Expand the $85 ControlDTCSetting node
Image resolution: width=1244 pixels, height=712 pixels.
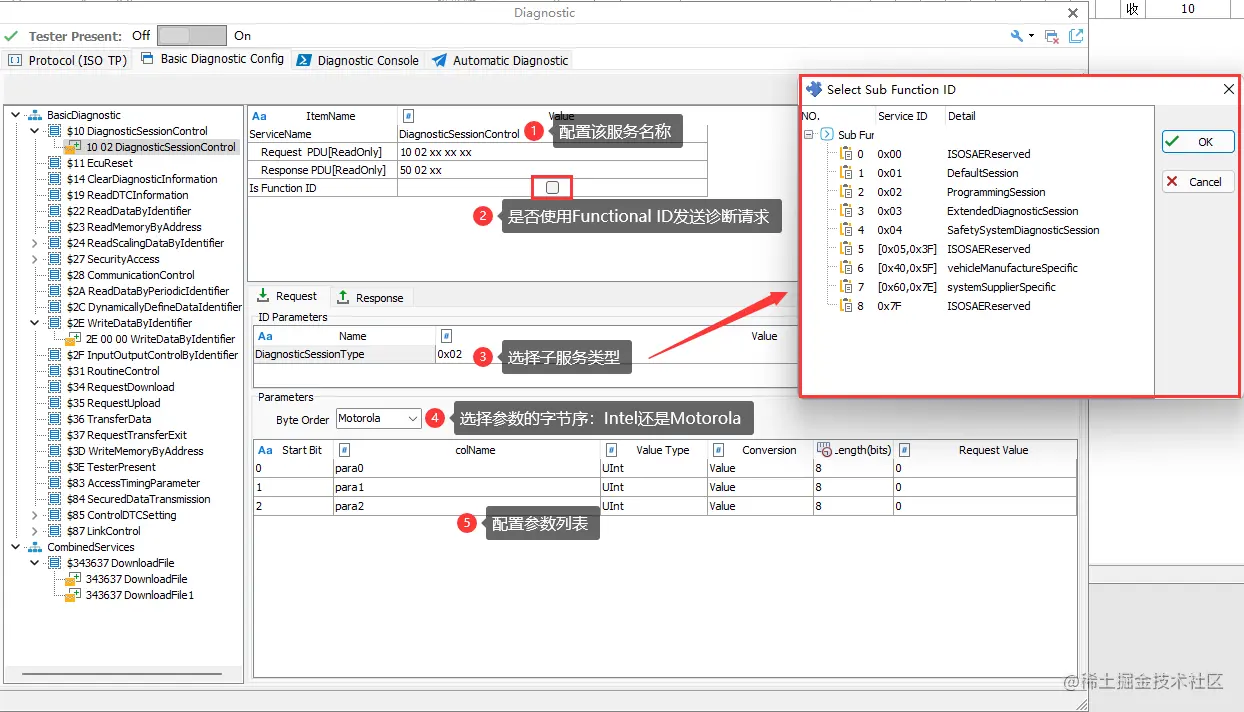tap(35, 515)
